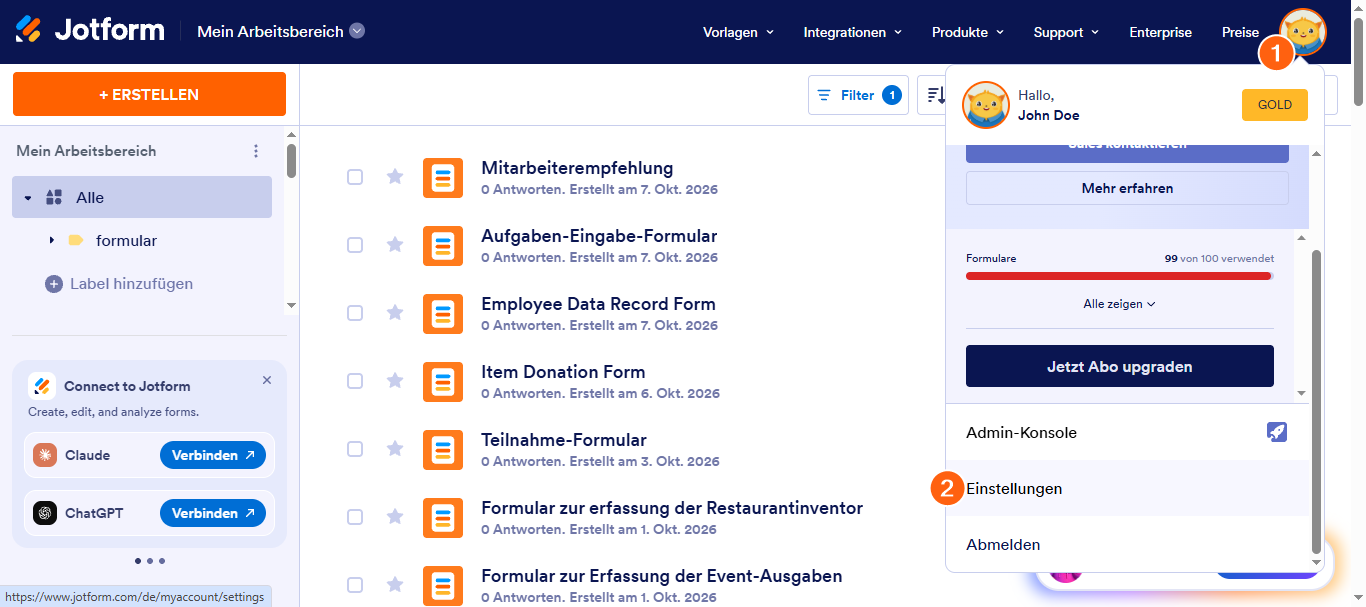
Task: Click Verbinden next to ChatGPT
Action: [x=213, y=513]
